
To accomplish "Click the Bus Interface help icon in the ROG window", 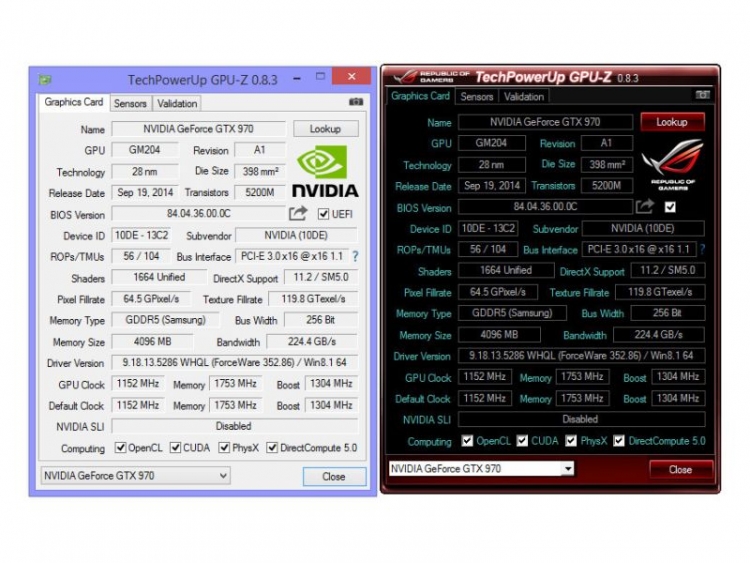I will (x=702, y=249).
